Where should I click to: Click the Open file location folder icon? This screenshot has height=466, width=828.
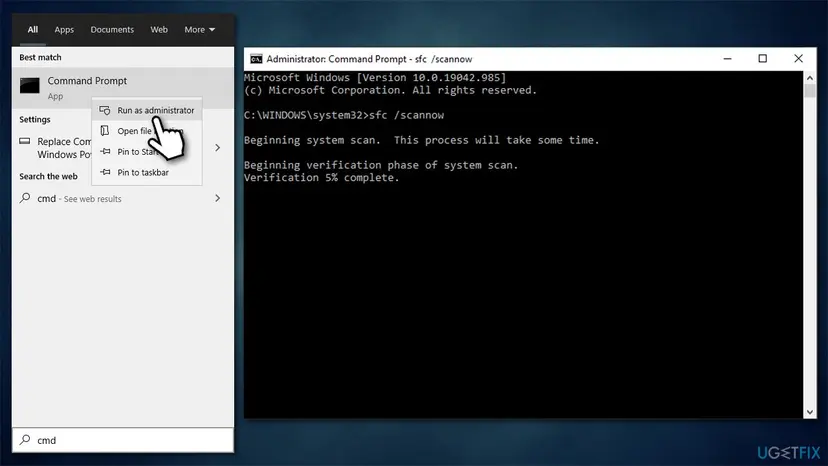click(105, 131)
